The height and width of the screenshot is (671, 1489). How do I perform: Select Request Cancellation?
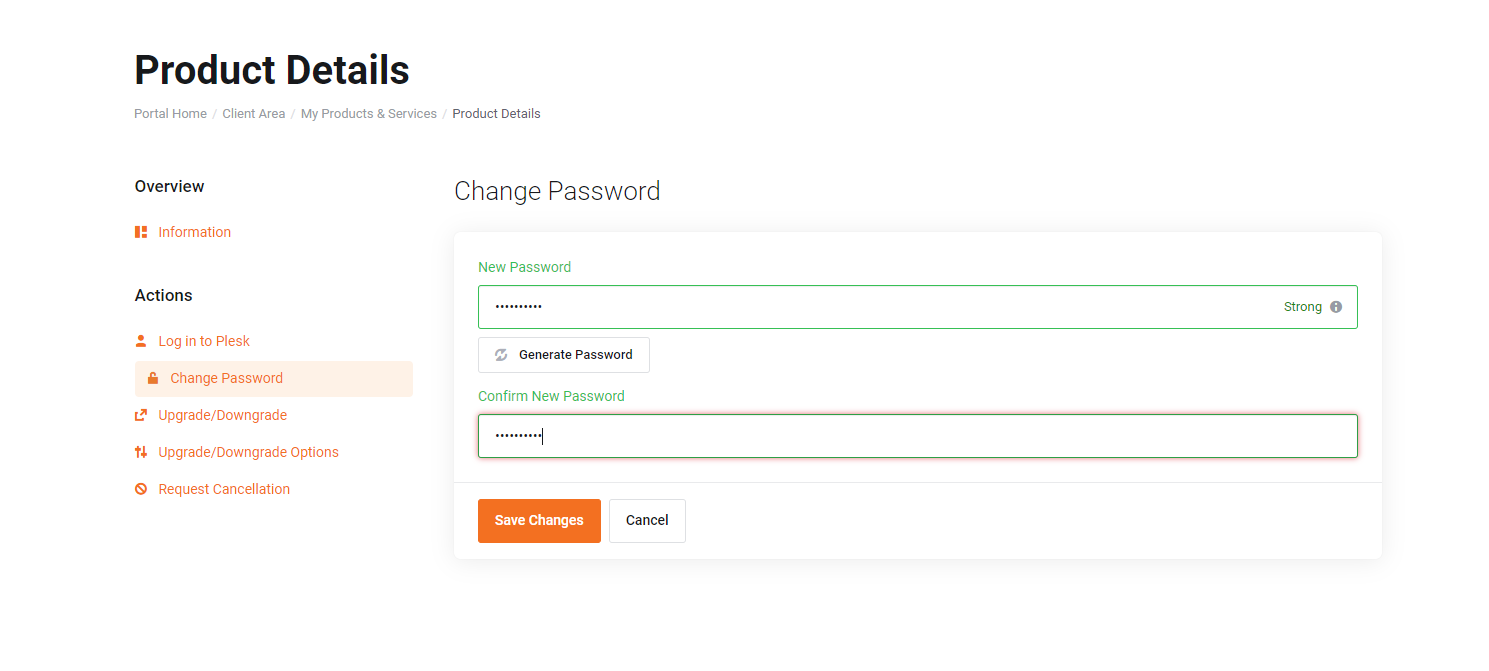pos(224,489)
